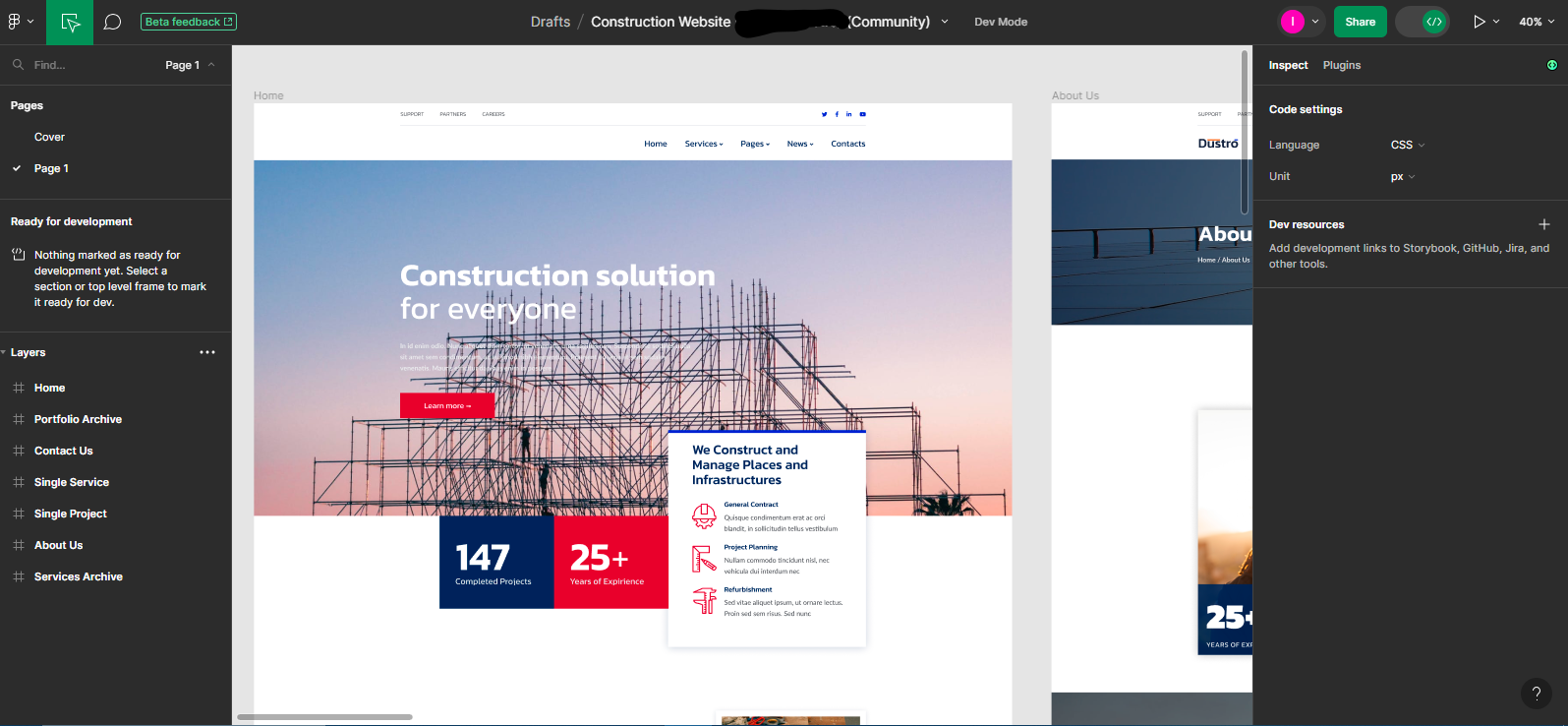This screenshot has width=1568, height=726.
Task: Select the Twitter icon in Home frame header
Action: [825, 114]
